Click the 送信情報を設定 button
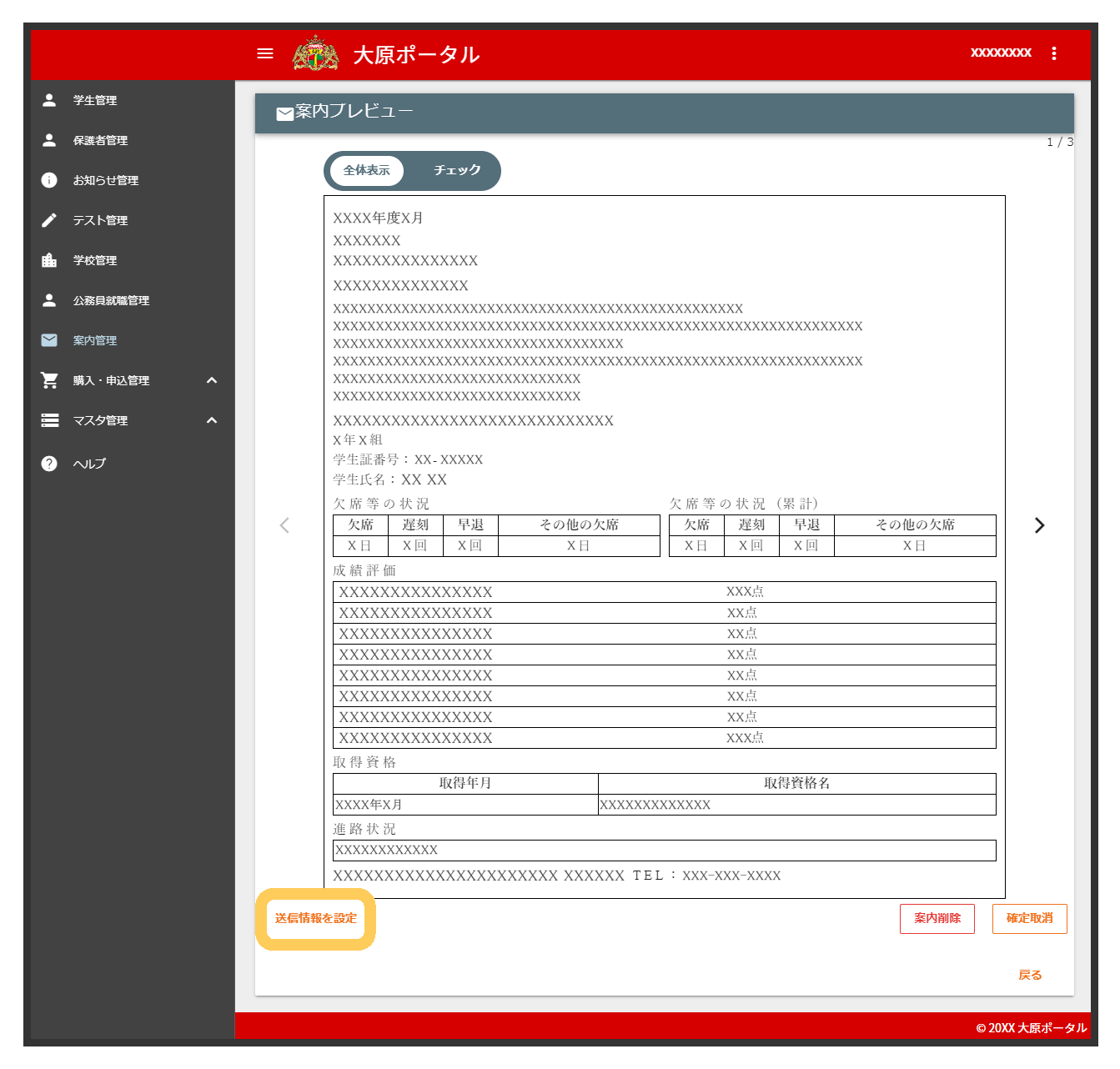The height and width of the screenshot is (1069, 1120). pyautogui.click(x=316, y=919)
